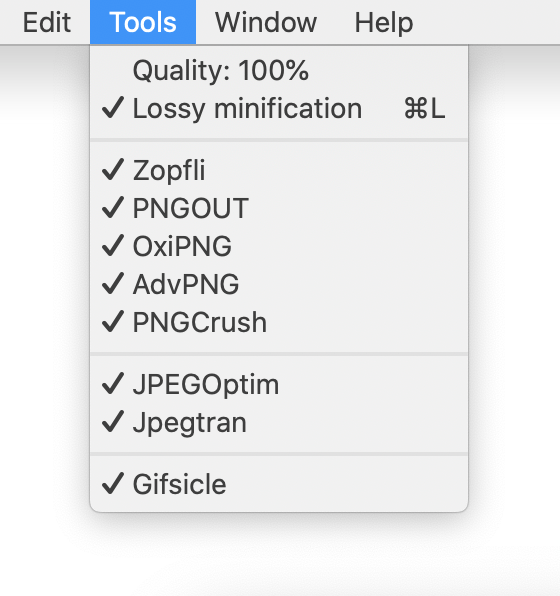Click the checkmark beside AdvPNG
Image resolution: width=560 pixels, height=596 pixels.
click(x=113, y=284)
